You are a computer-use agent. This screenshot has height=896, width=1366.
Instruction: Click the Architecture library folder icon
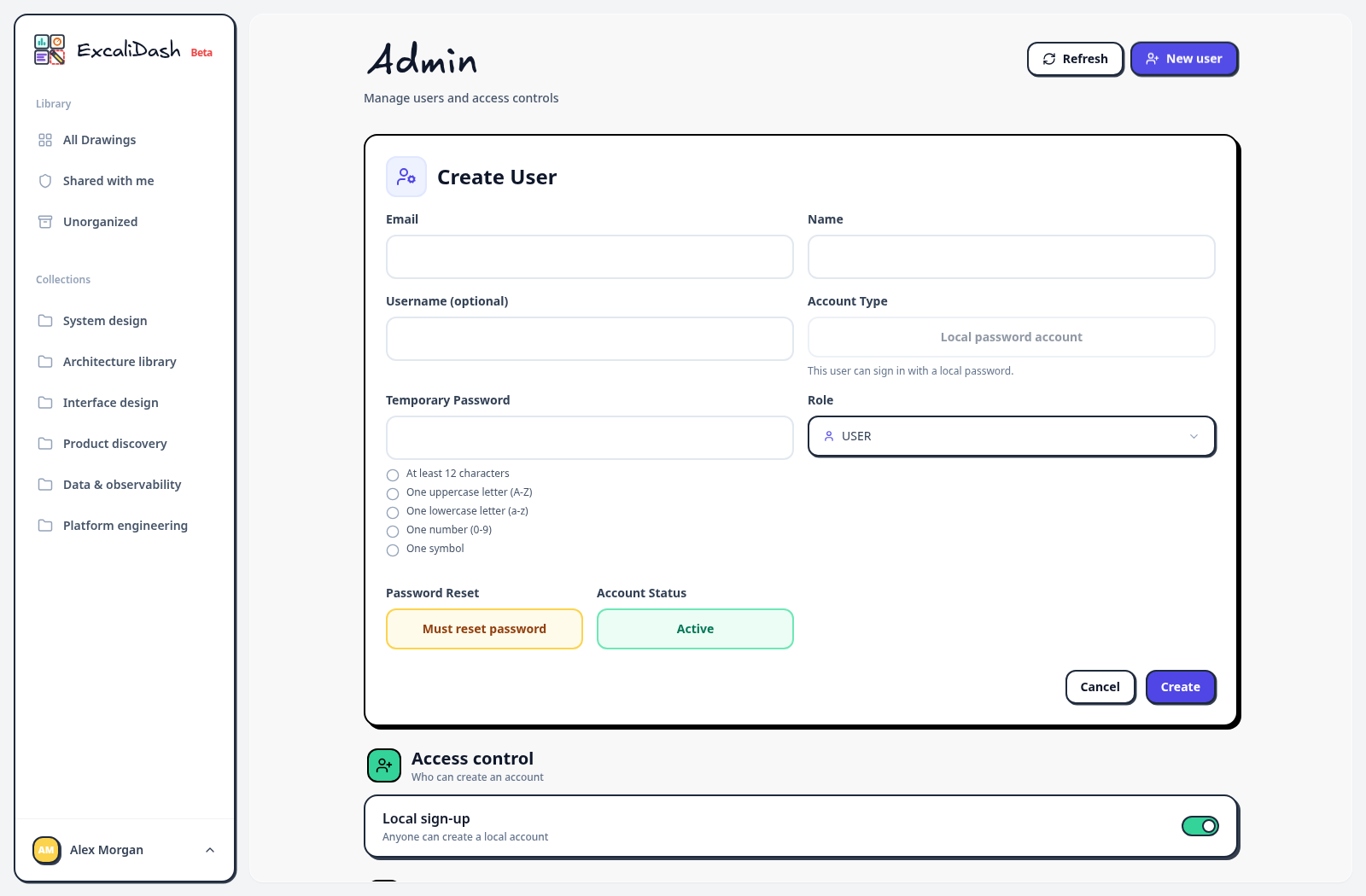point(45,362)
